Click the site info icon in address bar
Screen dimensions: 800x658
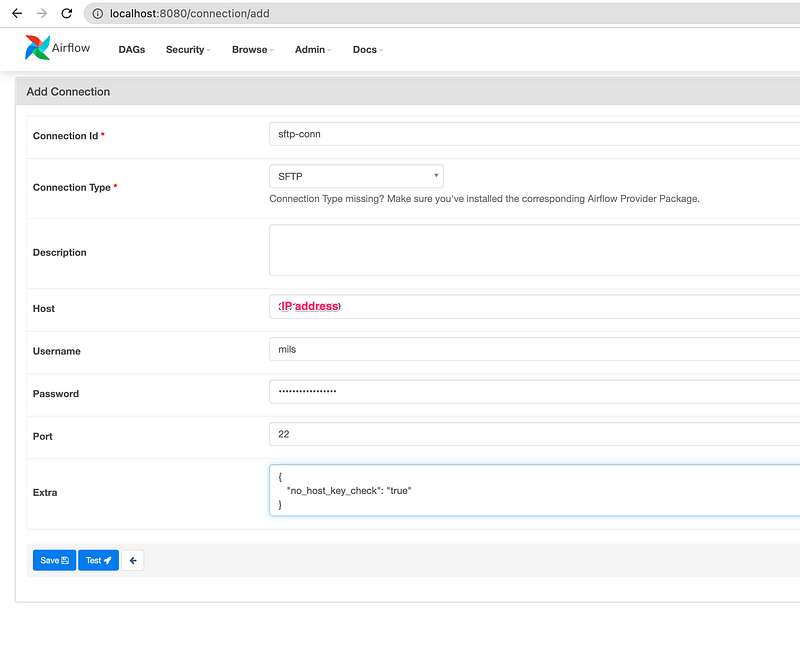98,14
